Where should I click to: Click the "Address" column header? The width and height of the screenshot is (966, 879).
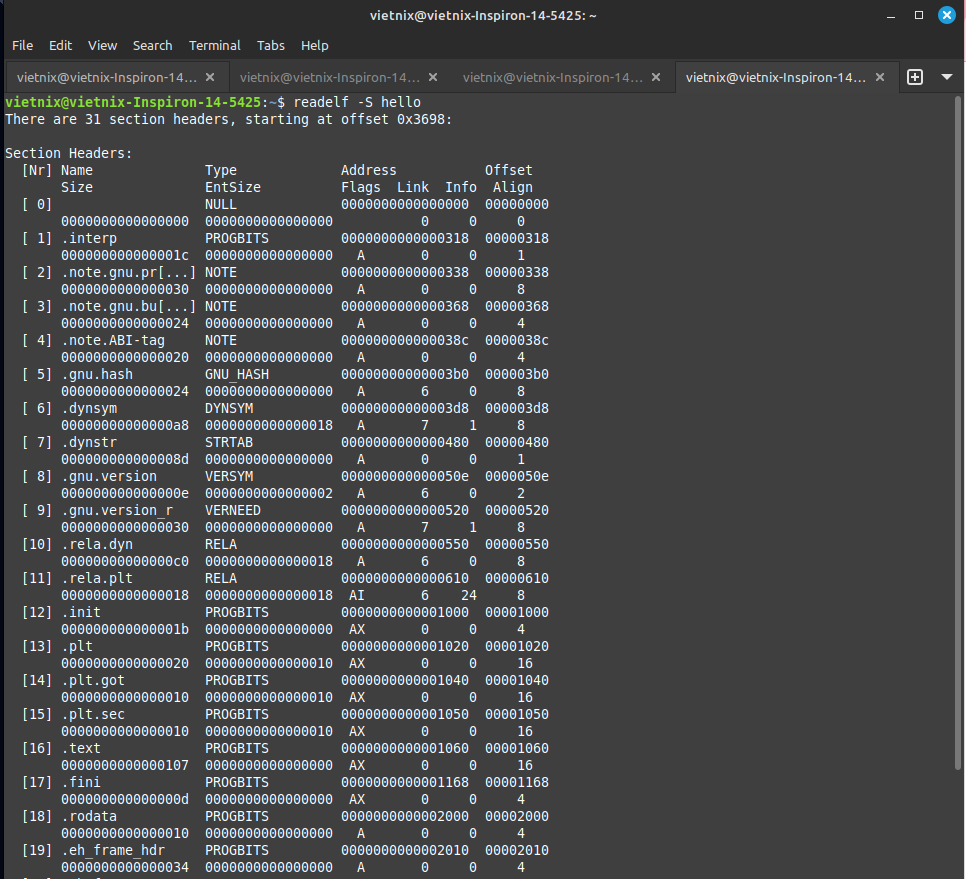click(x=368, y=170)
